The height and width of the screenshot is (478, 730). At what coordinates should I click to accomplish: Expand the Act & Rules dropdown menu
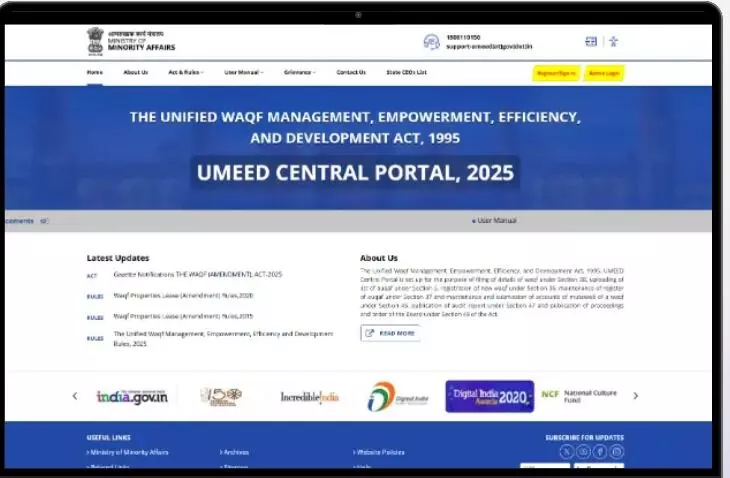(x=185, y=73)
